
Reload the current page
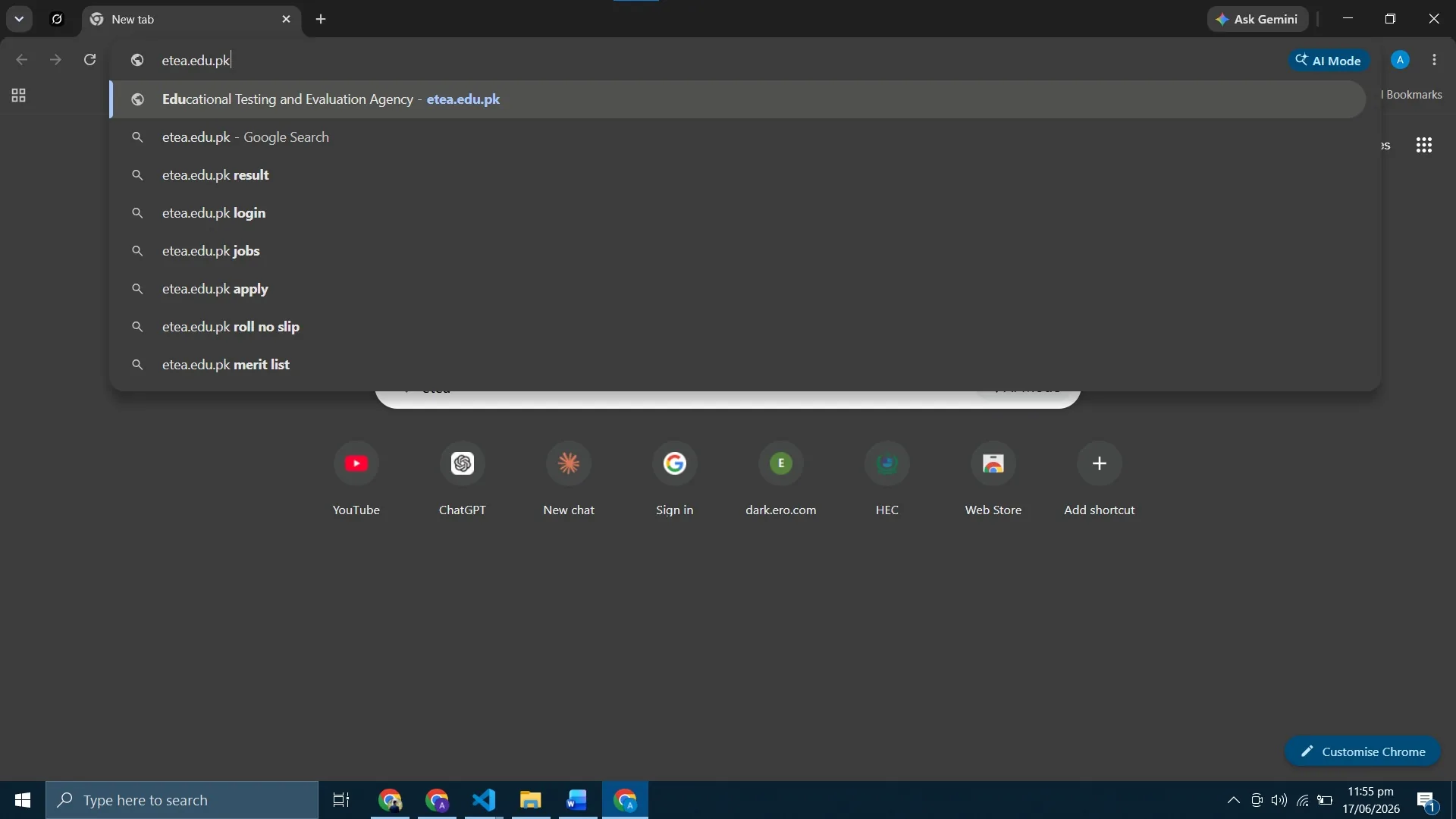pos(89,60)
